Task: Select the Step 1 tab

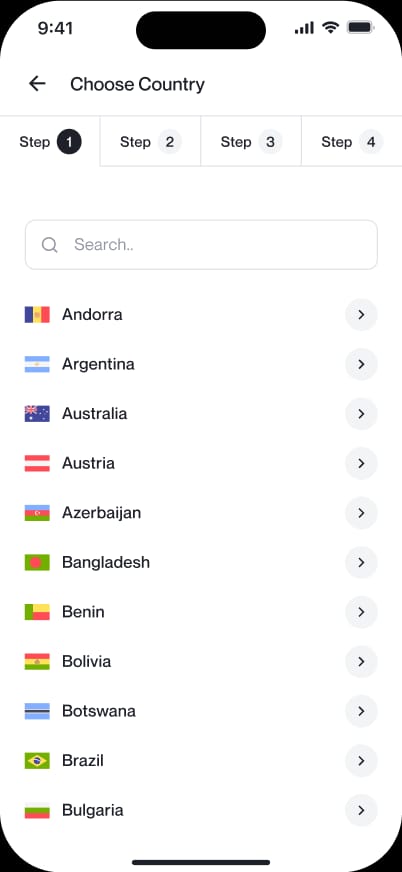Action: (50, 142)
